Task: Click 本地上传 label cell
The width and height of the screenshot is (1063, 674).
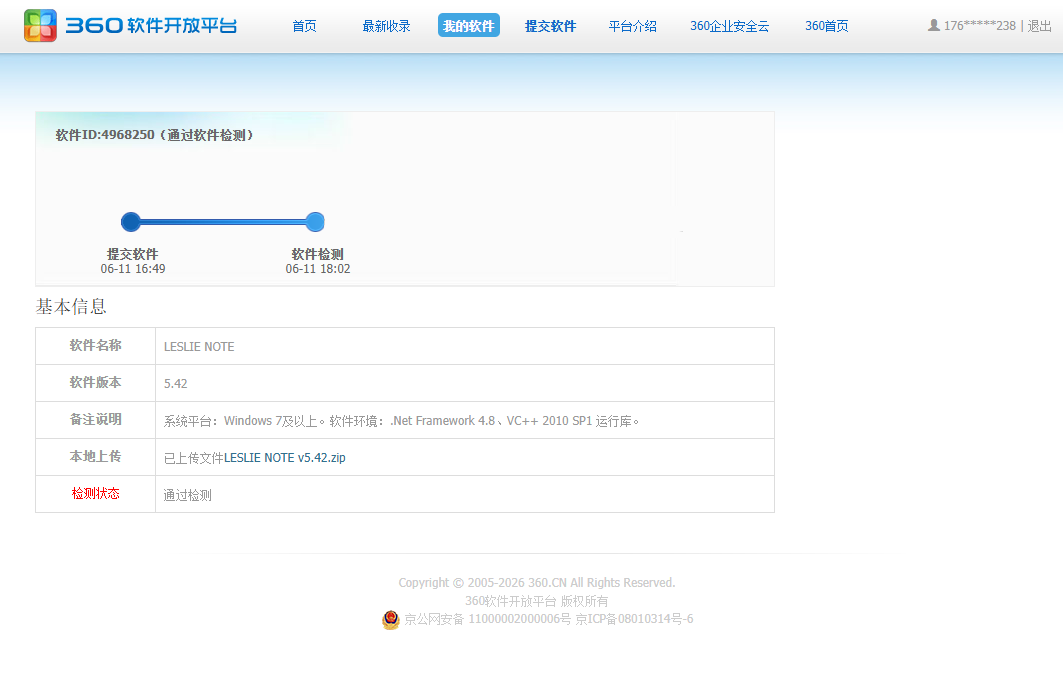Action: 96,457
